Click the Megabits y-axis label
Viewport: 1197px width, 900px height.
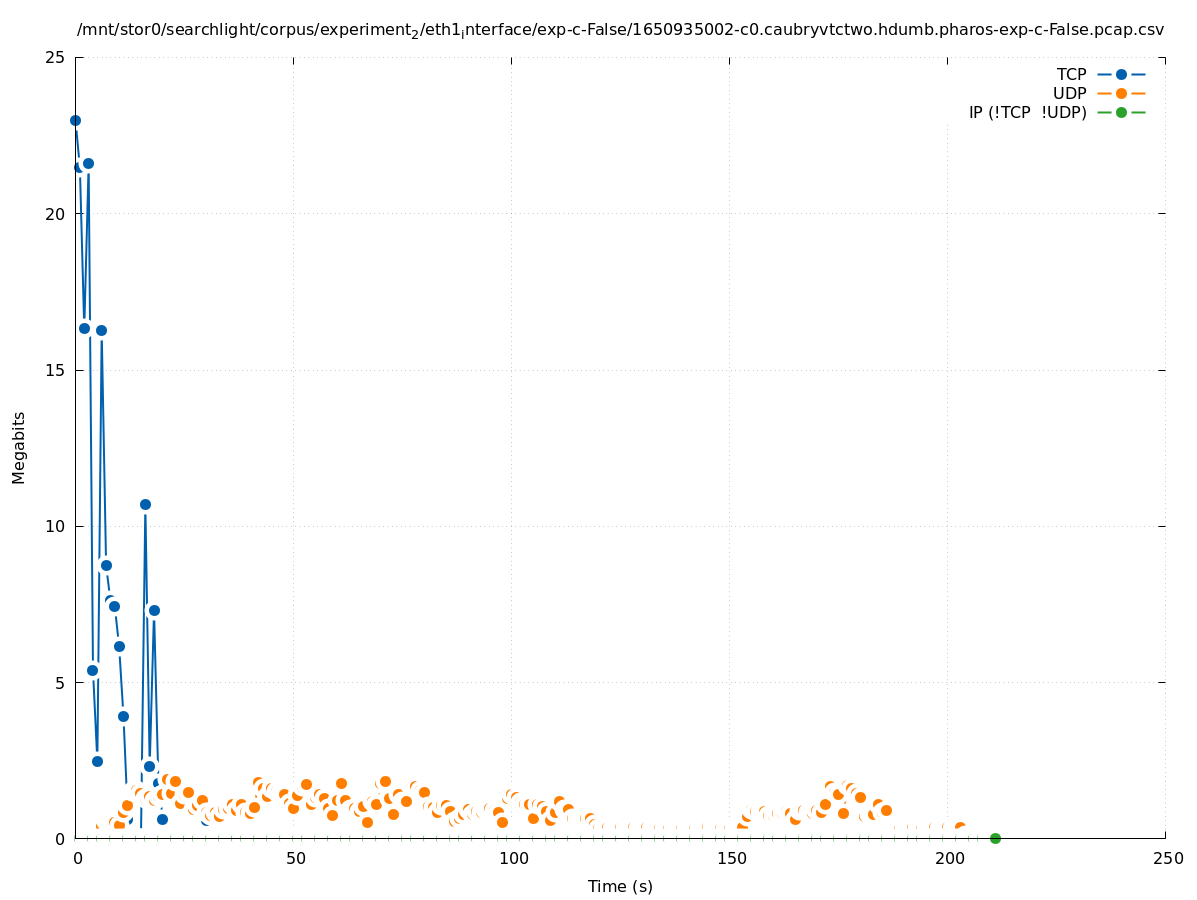click(19, 447)
